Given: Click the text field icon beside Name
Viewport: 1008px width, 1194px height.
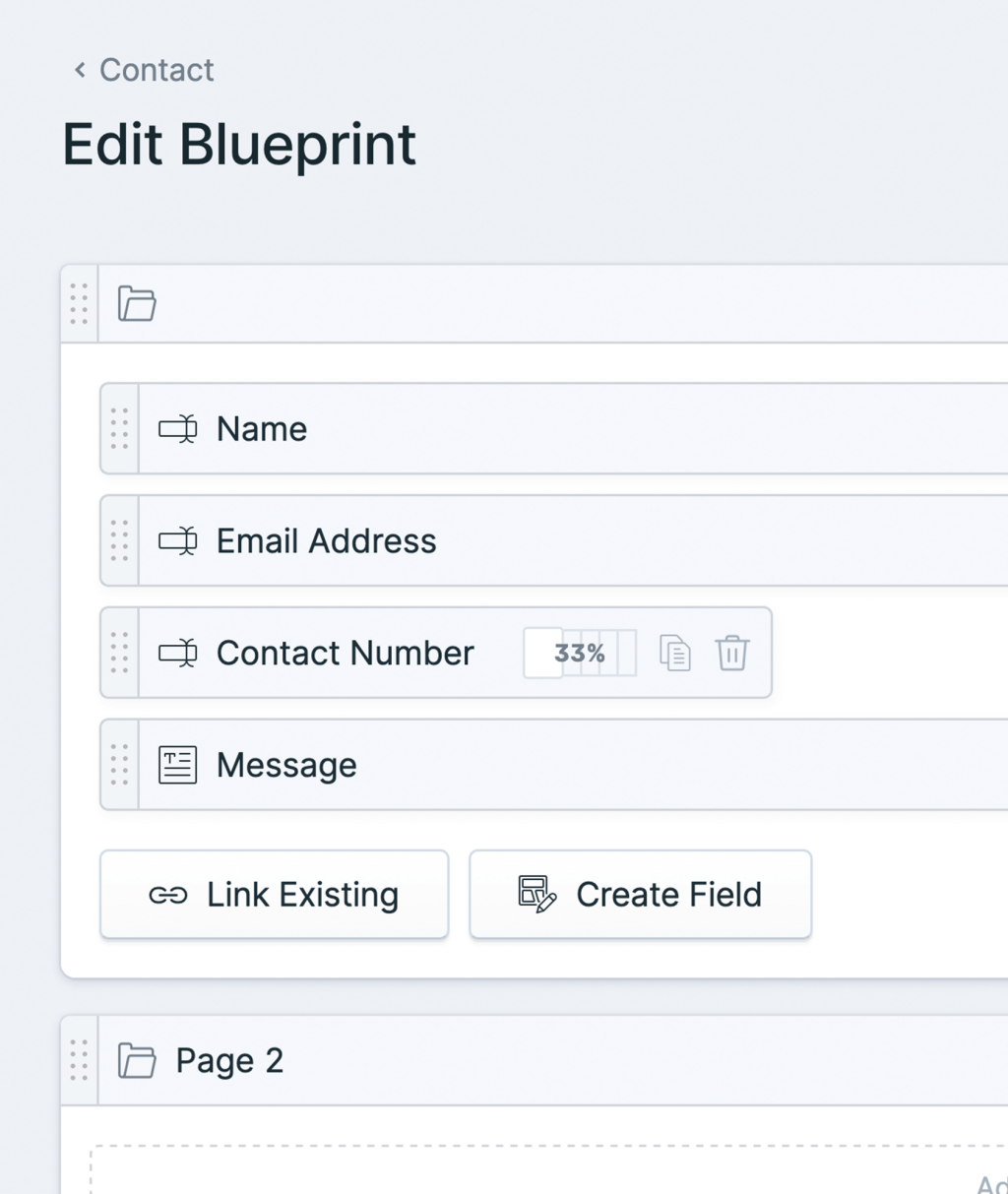Looking at the screenshot, I should click(x=178, y=429).
